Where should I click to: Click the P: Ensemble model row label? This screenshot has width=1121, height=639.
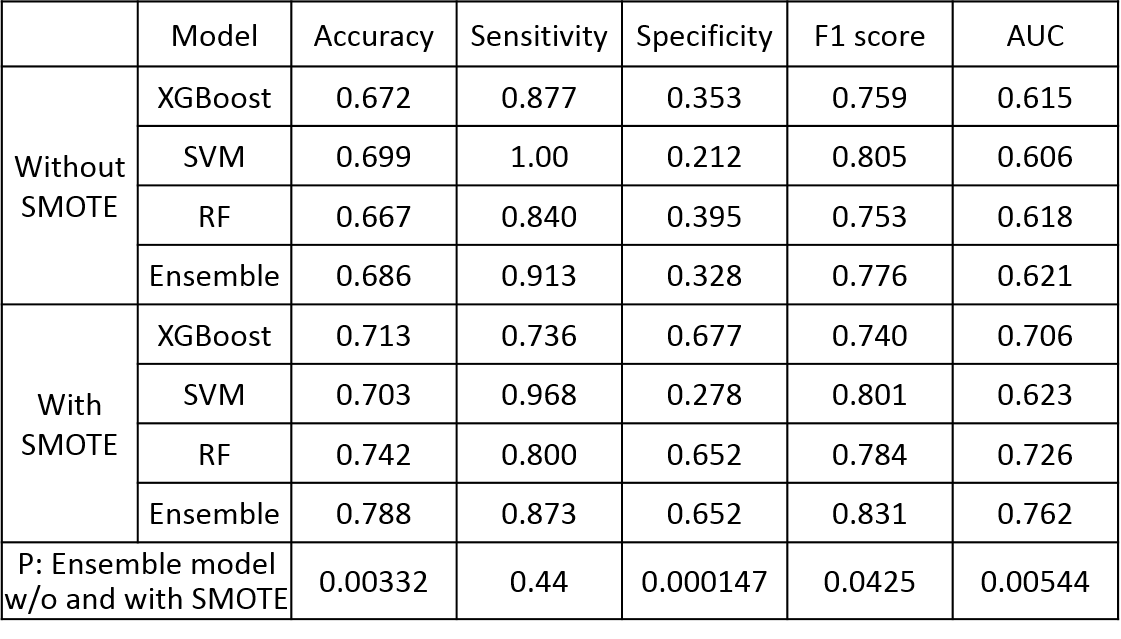click(x=147, y=581)
